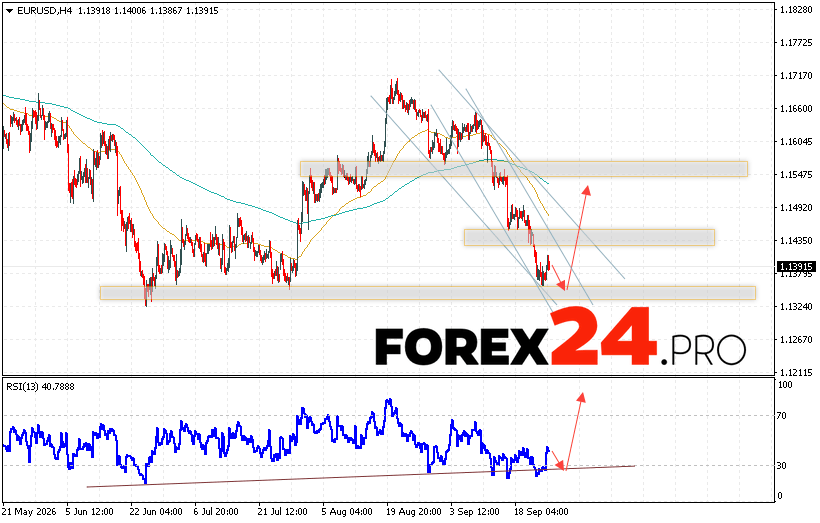Image resolution: width=820 pixels, height=523 pixels.
Task: Click the 1.18280 price axis label
Action: coord(796,10)
